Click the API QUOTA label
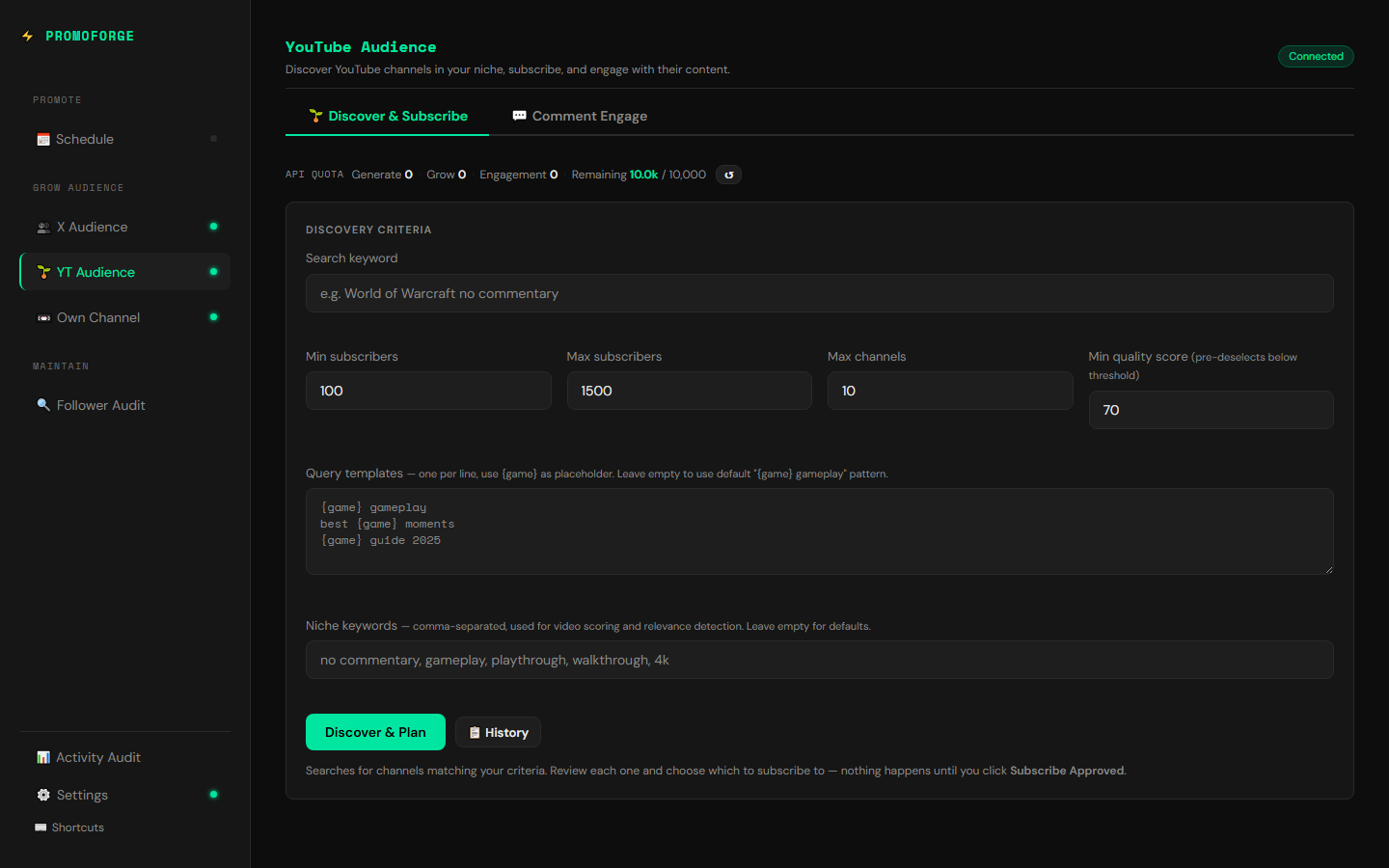 (x=314, y=175)
